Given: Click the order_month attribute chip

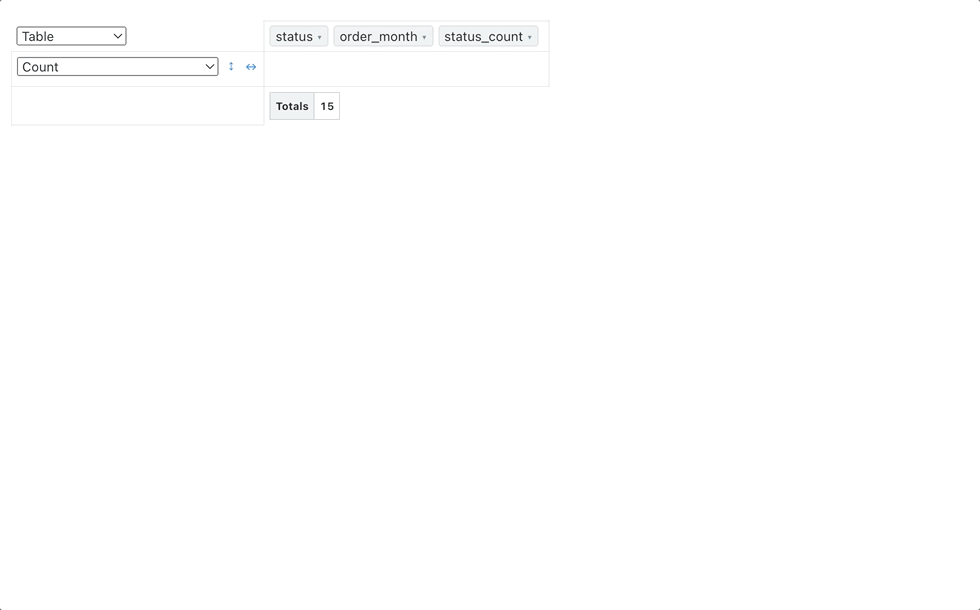Looking at the screenshot, I should click(383, 36).
